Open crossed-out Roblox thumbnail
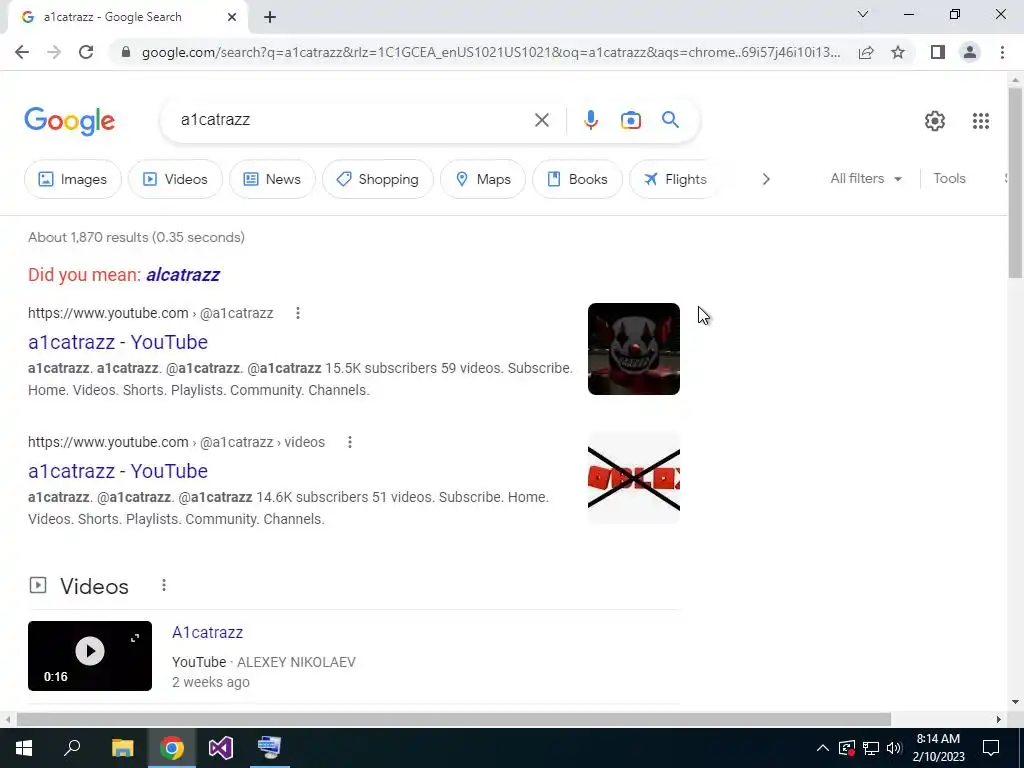This screenshot has height=768, width=1024. 633,478
